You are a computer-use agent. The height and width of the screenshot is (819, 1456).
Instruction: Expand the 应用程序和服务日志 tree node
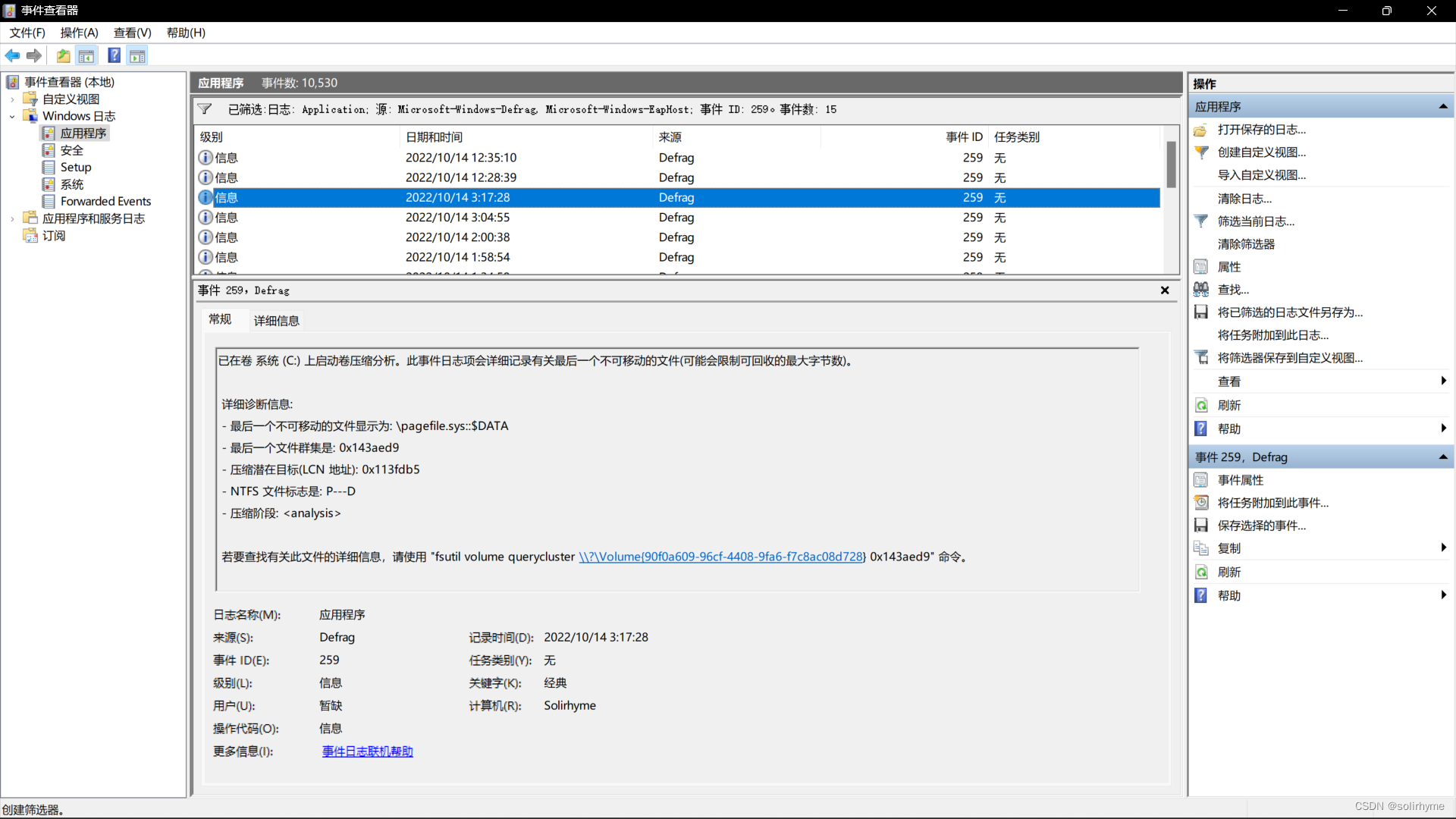pyautogui.click(x=12, y=219)
